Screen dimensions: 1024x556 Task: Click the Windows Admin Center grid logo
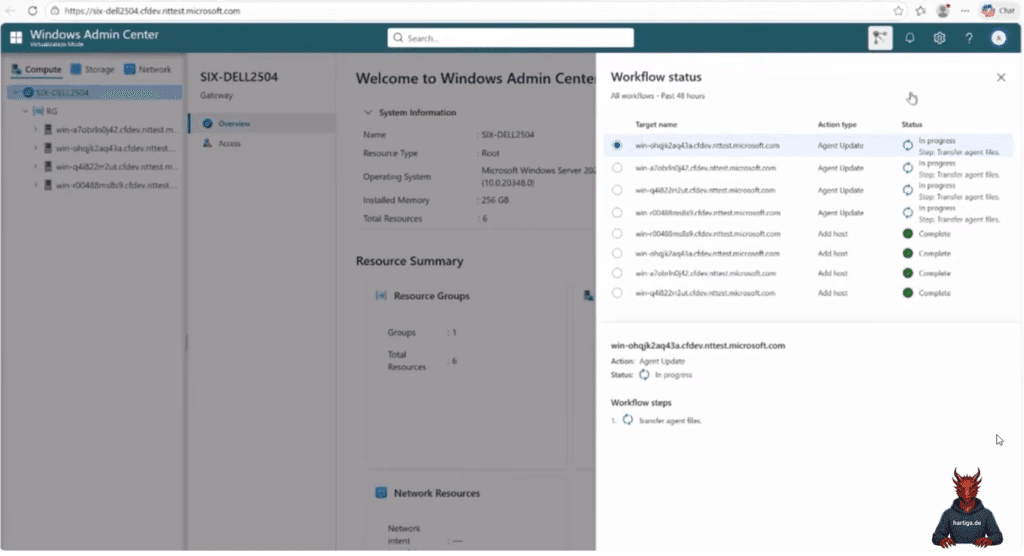[x=16, y=38]
